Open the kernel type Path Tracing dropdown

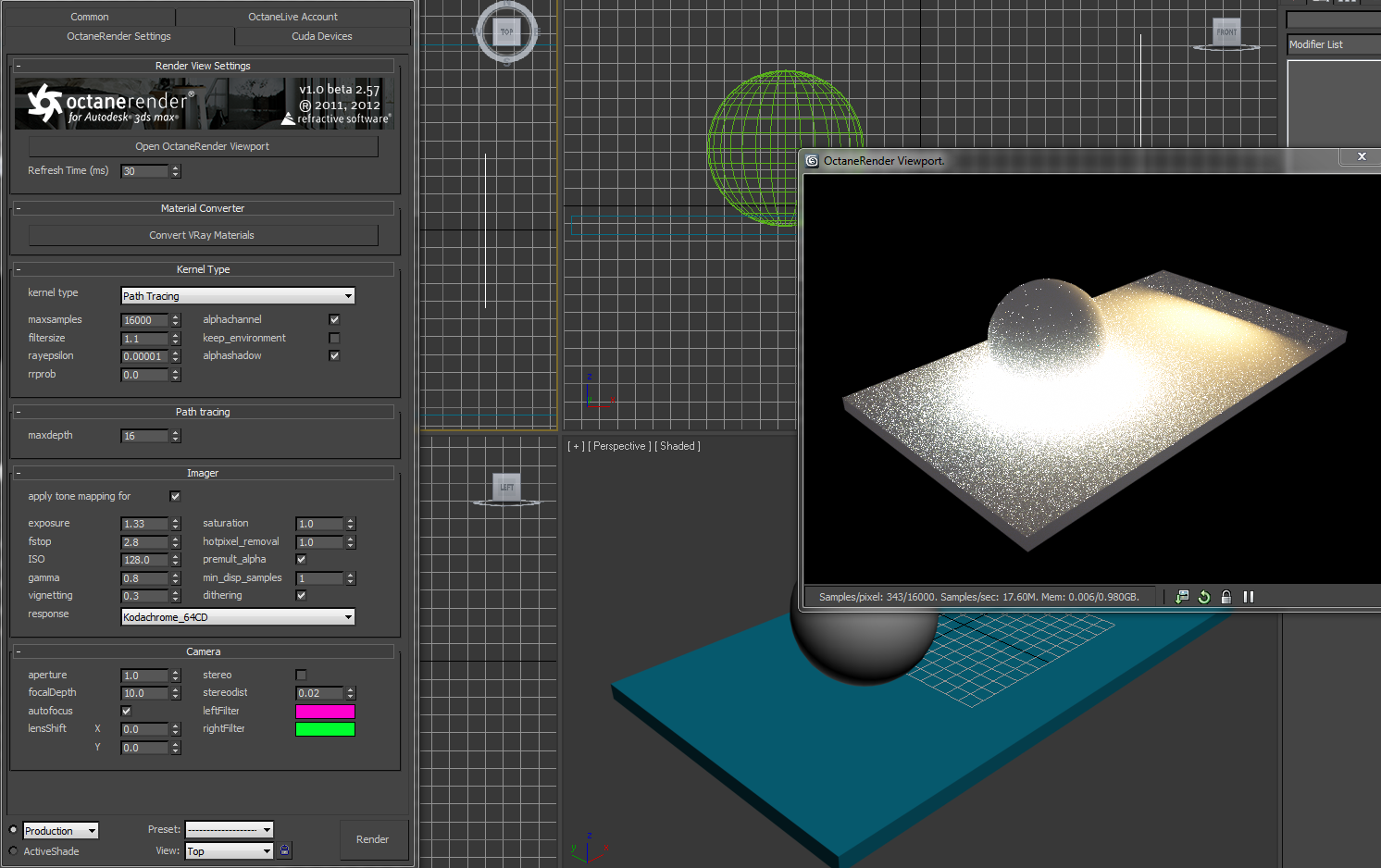[x=238, y=296]
